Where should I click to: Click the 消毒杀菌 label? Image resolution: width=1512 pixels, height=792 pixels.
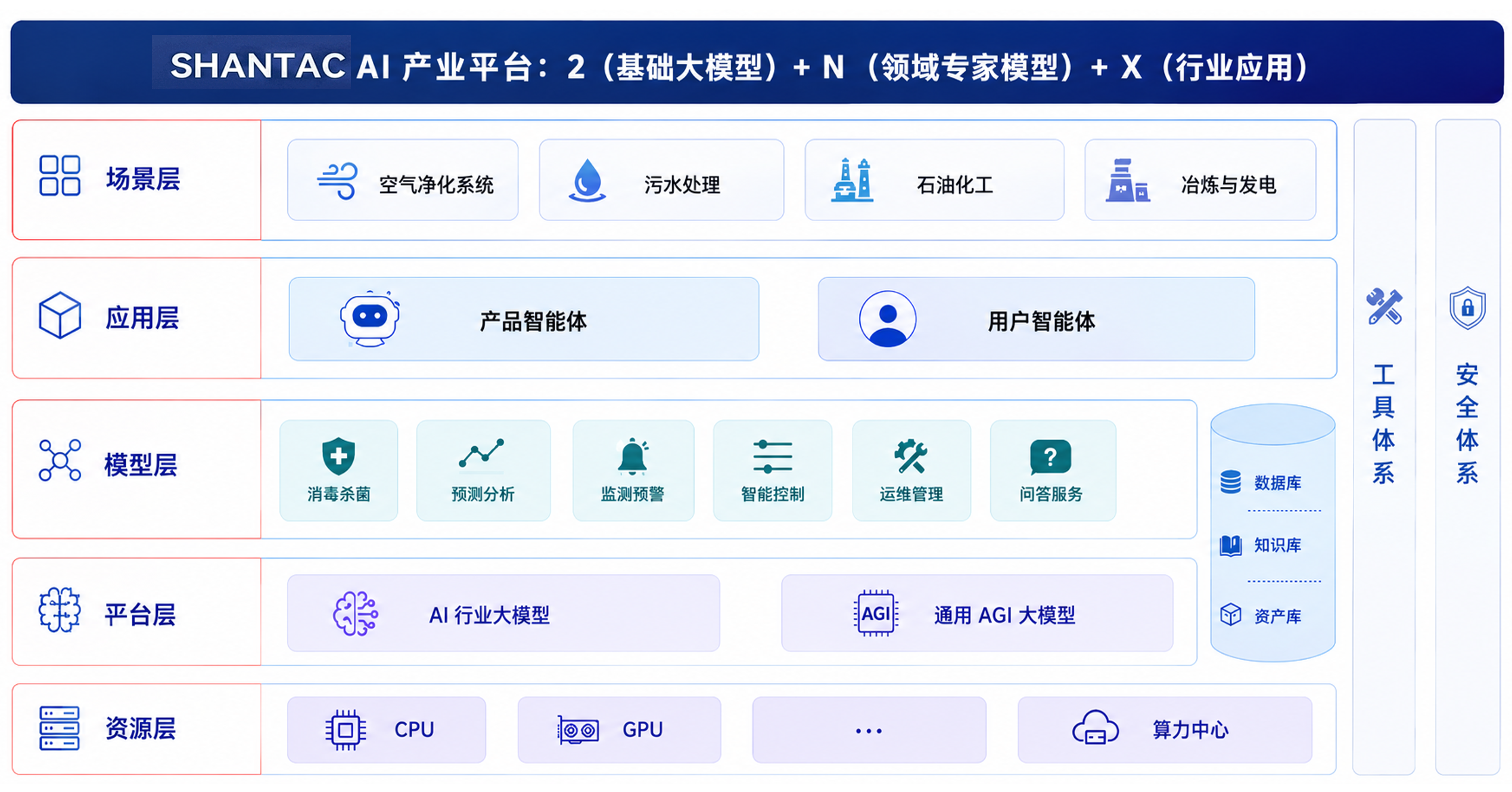point(338,494)
